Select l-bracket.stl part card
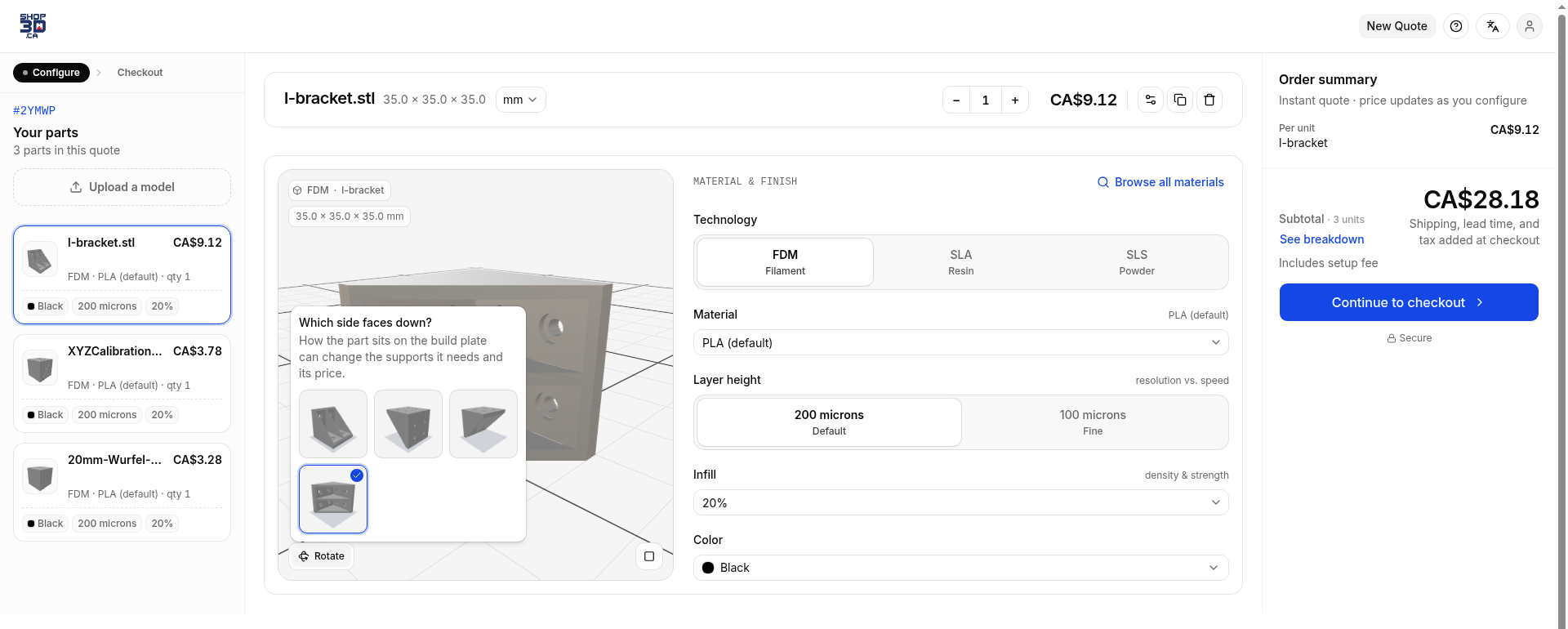Screen dimensions: 1568x629 (x=122, y=275)
